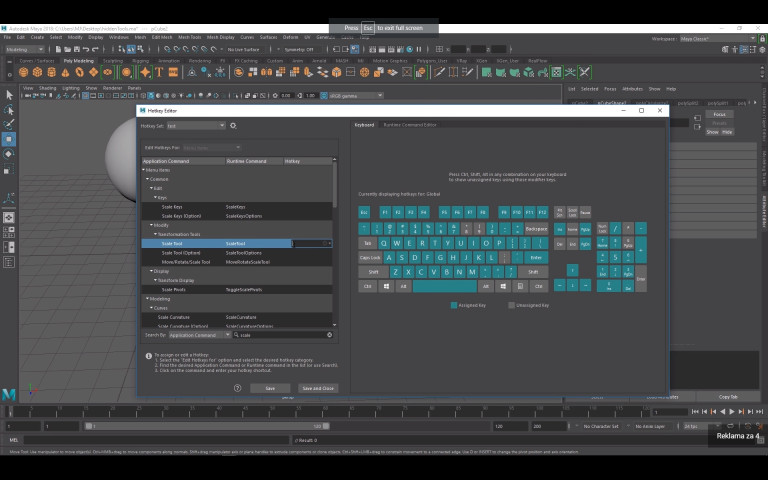The image size is (768, 480).
Task: Toggle the F1 key on the virtual keyboard
Action: pos(385,213)
